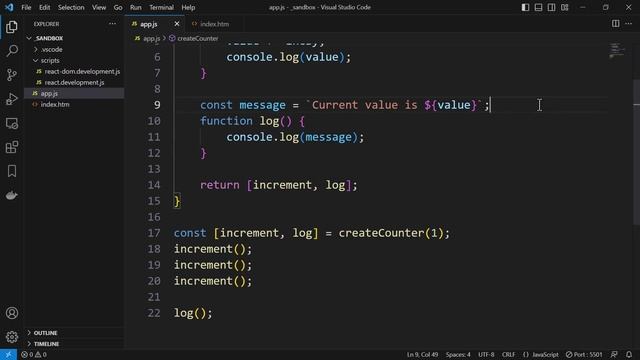Image resolution: width=640 pixels, height=360 pixels.
Task: Expand the TIMELINE section
Action: tap(74, 344)
